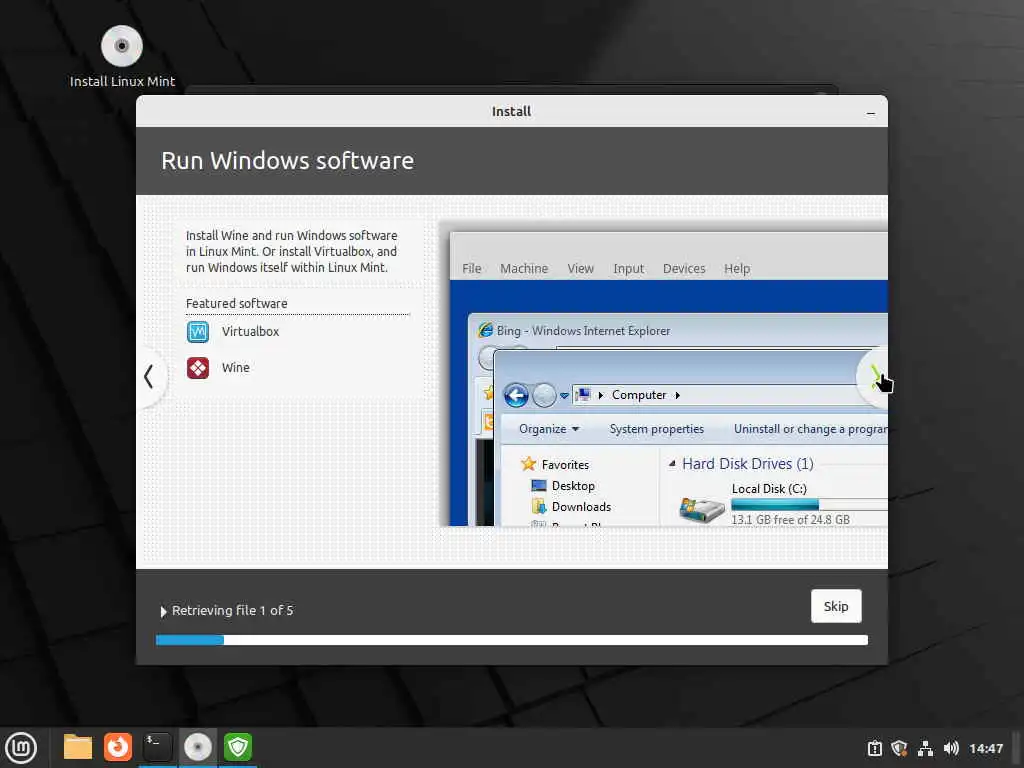Click the 'Featured software' heading

236,304
